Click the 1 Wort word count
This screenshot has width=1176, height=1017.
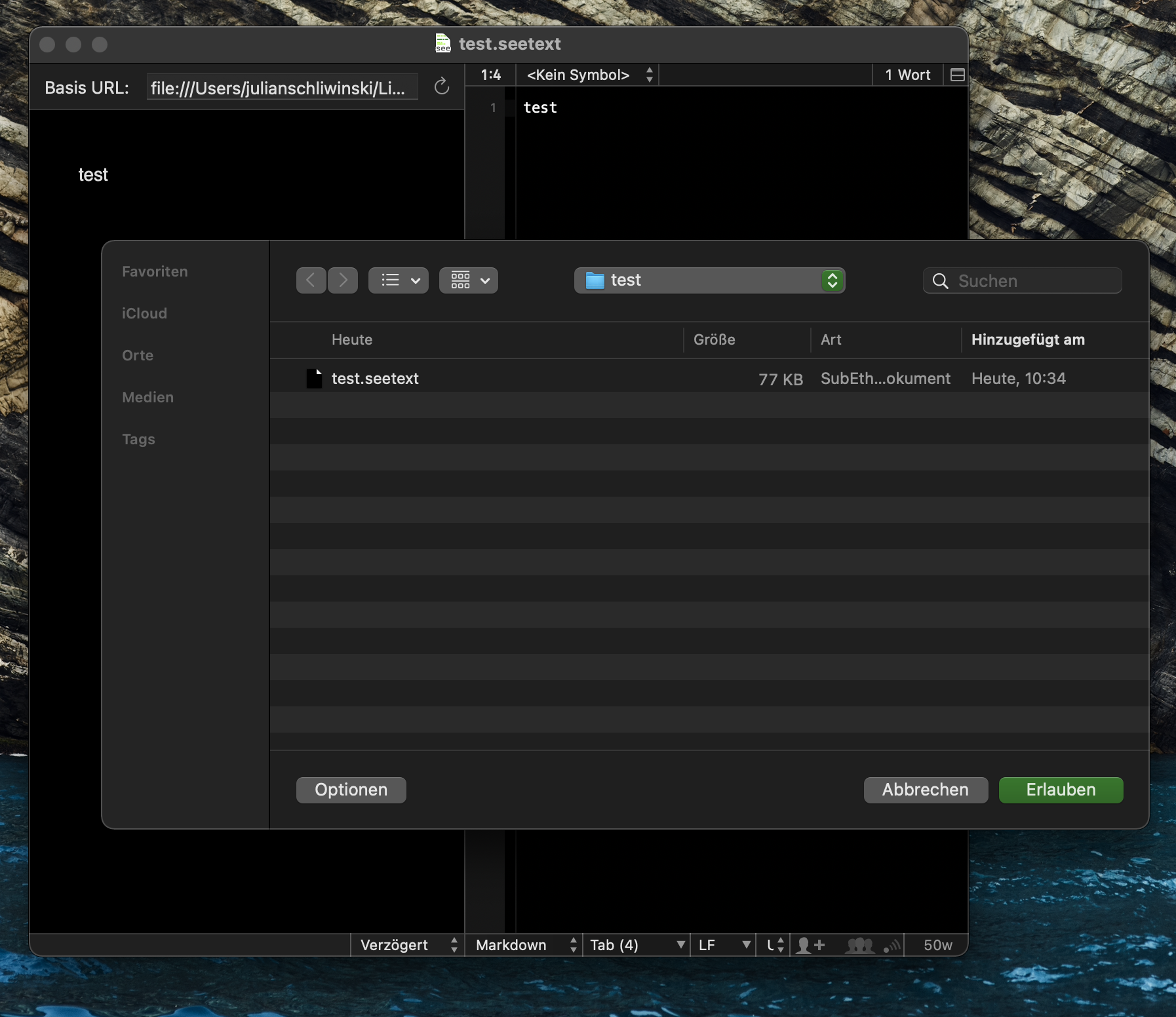point(908,75)
